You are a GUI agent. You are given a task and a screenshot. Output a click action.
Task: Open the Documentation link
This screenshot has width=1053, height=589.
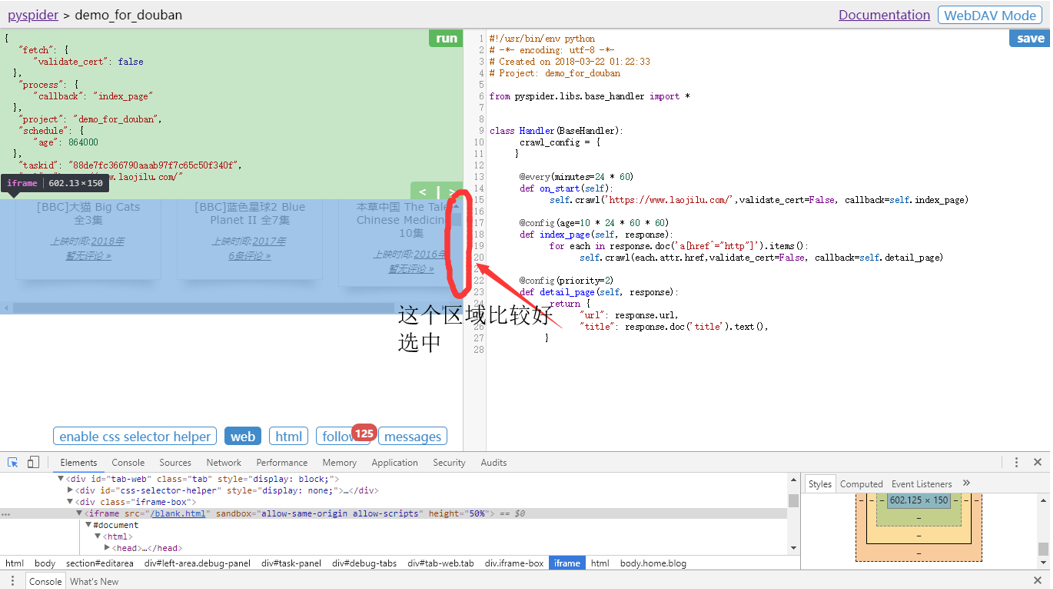pyautogui.click(x=883, y=15)
